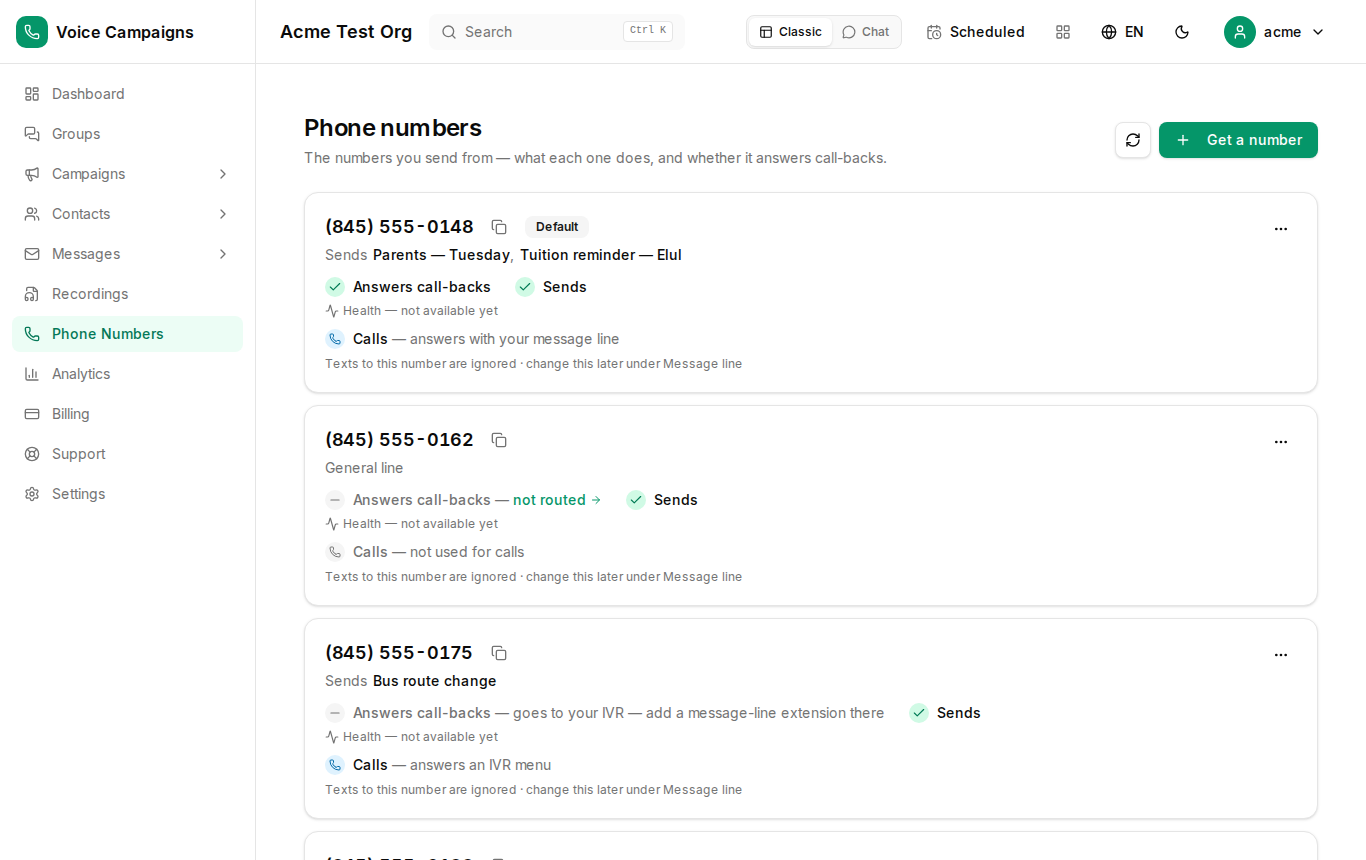Click the Acme Test Org title

coord(346,32)
